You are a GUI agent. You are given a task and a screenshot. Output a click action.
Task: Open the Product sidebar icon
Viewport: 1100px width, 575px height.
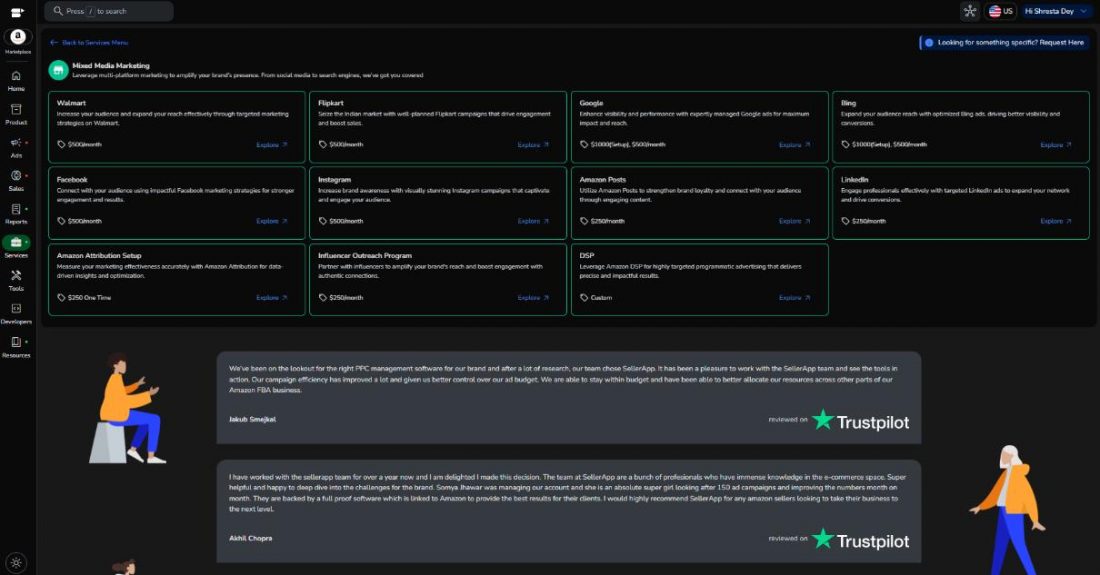(x=16, y=109)
